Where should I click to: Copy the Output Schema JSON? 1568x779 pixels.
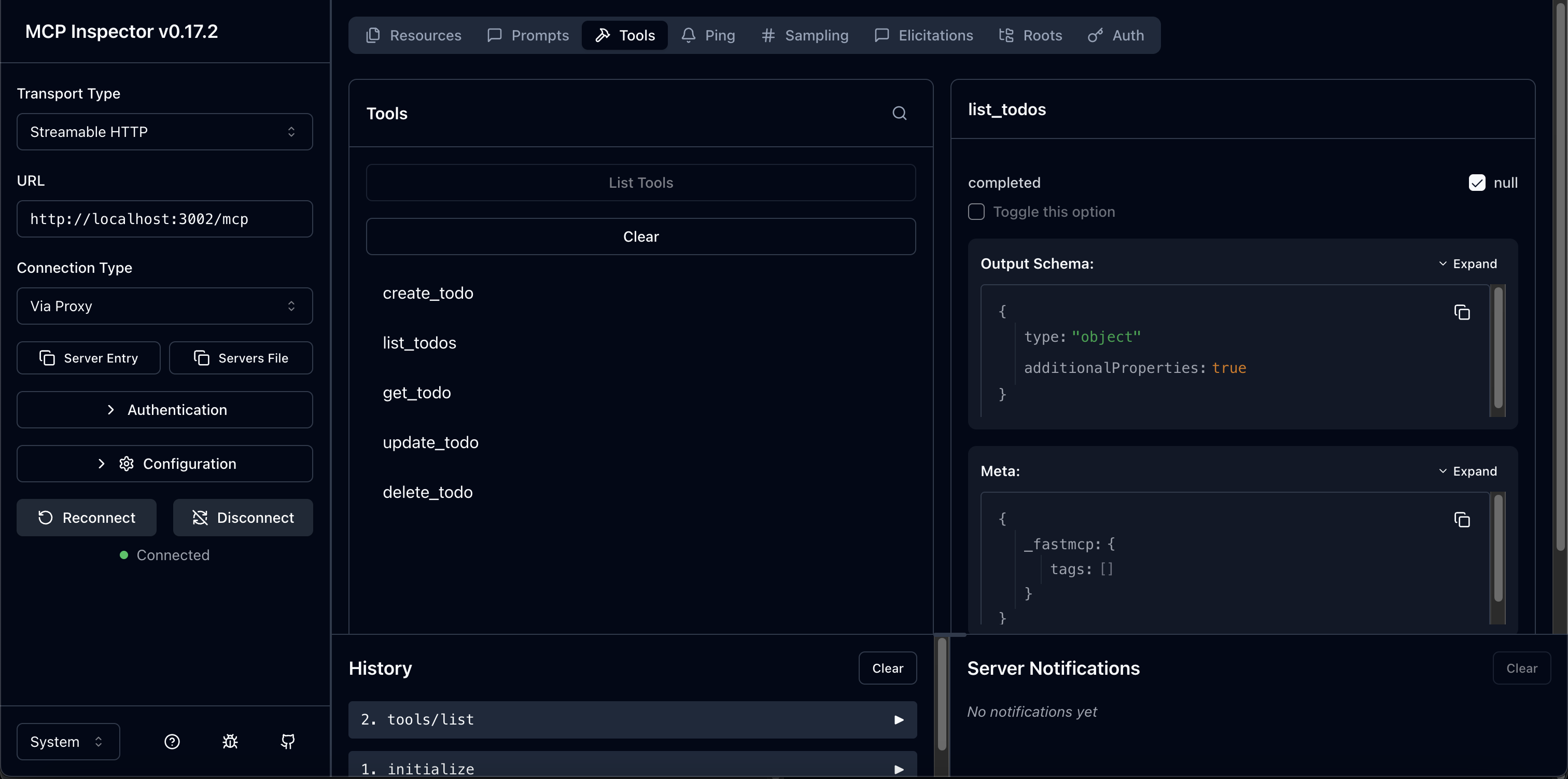(1462, 312)
